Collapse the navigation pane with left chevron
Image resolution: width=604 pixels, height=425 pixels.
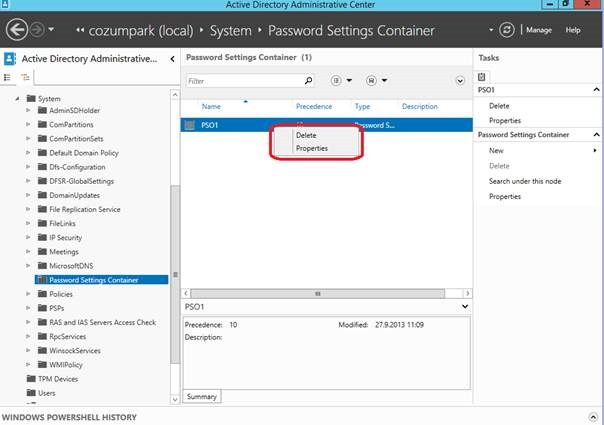pos(173,59)
